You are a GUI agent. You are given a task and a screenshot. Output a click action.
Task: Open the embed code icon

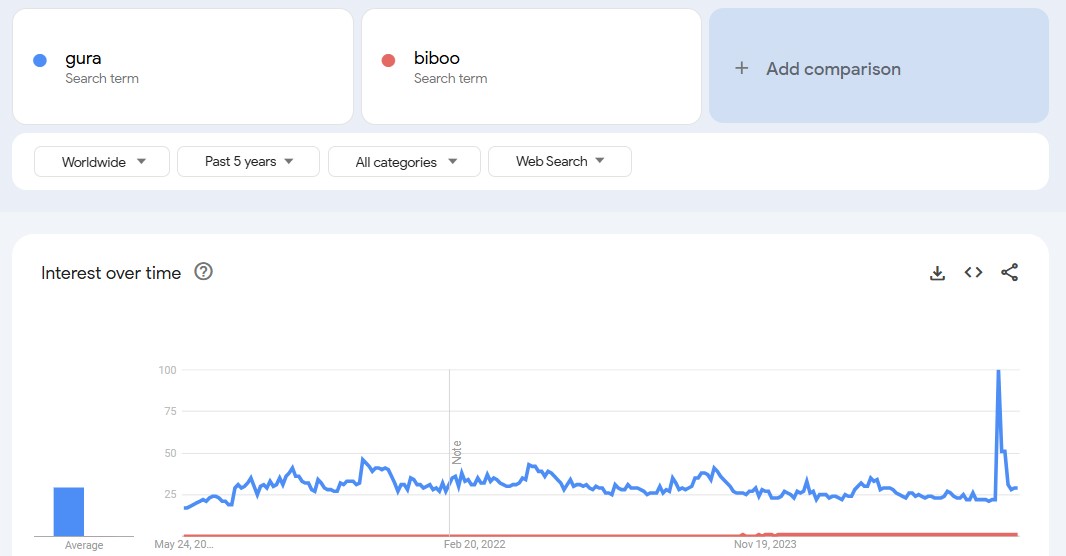pyautogui.click(x=973, y=273)
